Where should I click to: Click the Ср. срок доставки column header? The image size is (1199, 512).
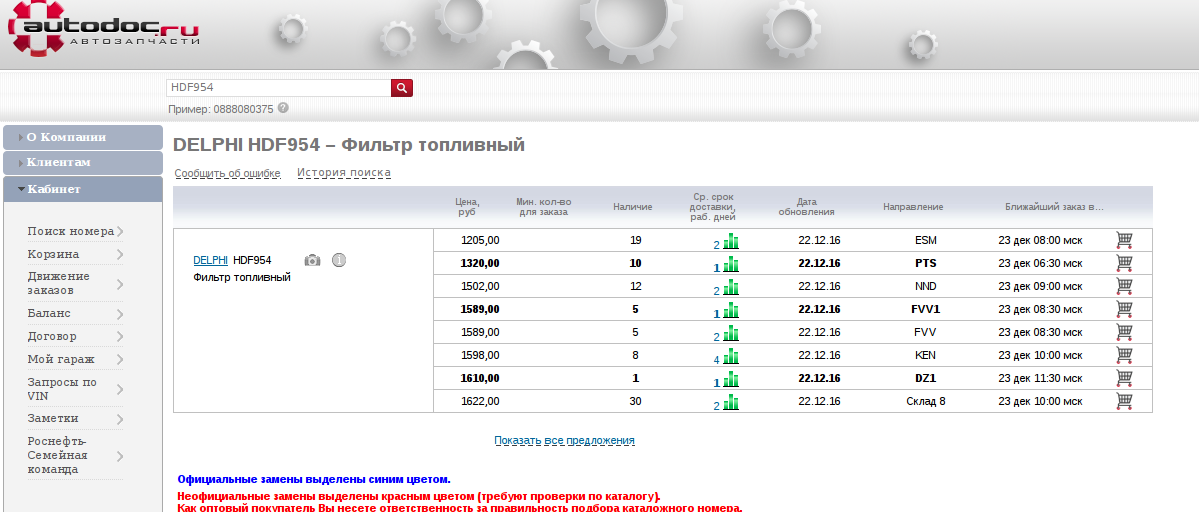coord(713,207)
